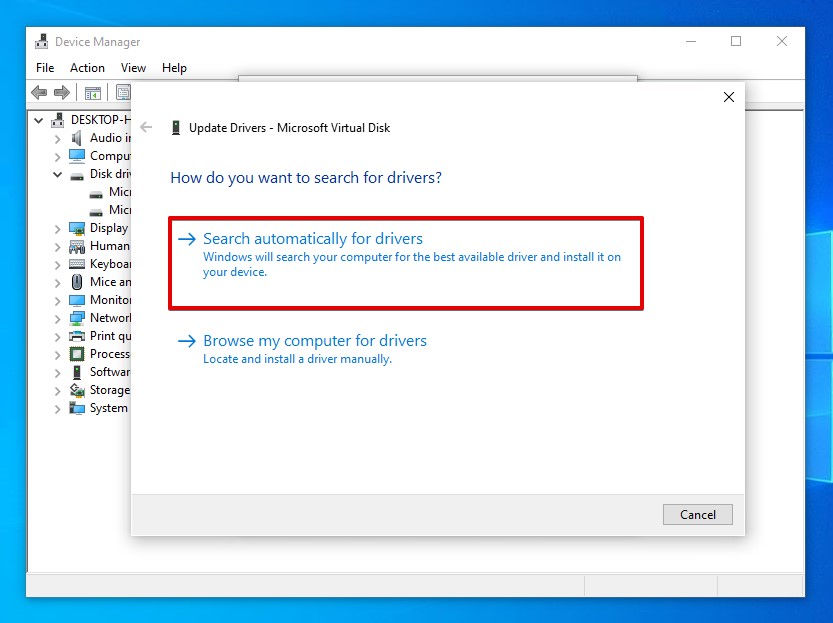Viewport: 833px width, 623px height.
Task: Click the Show/Hide console tree toolbar icon
Action: (x=92, y=93)
